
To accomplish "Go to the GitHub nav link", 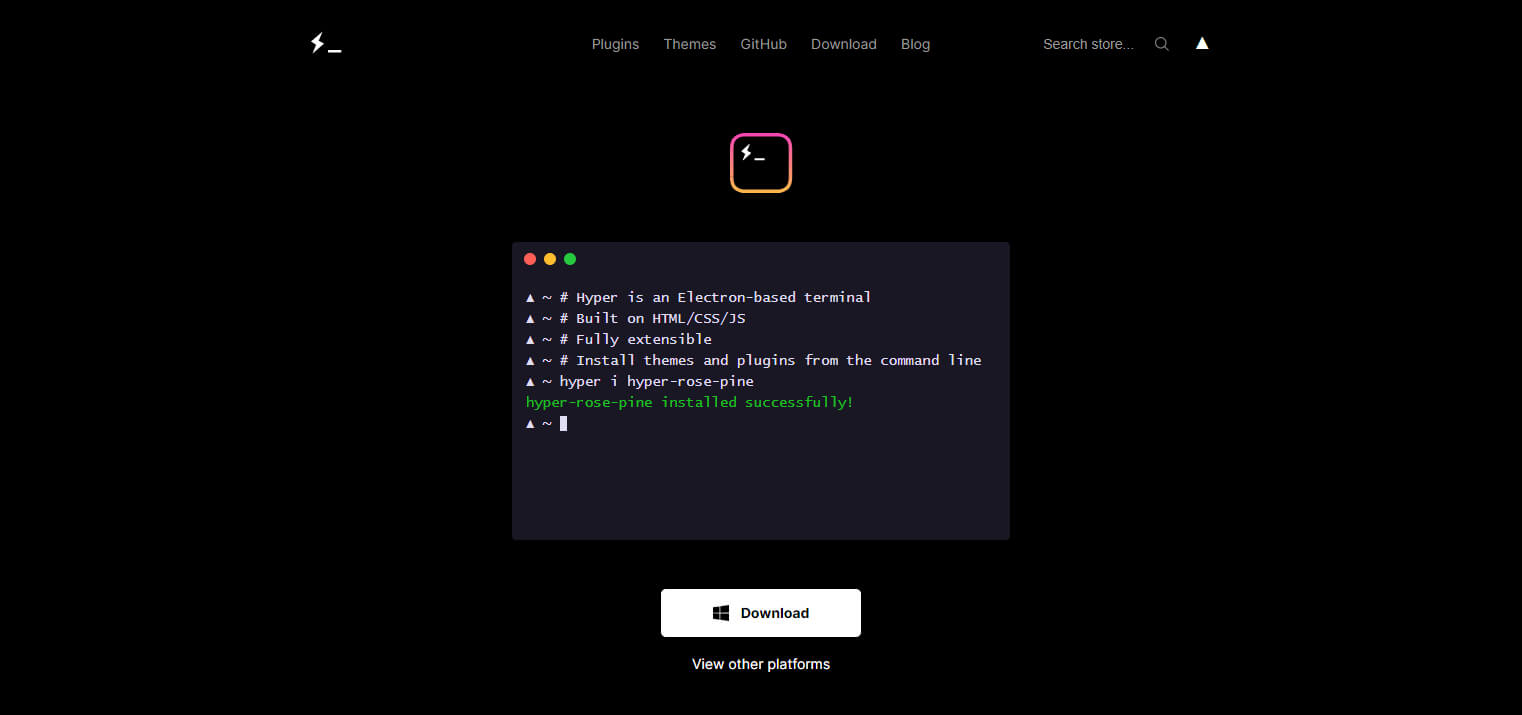I will 764,44.
